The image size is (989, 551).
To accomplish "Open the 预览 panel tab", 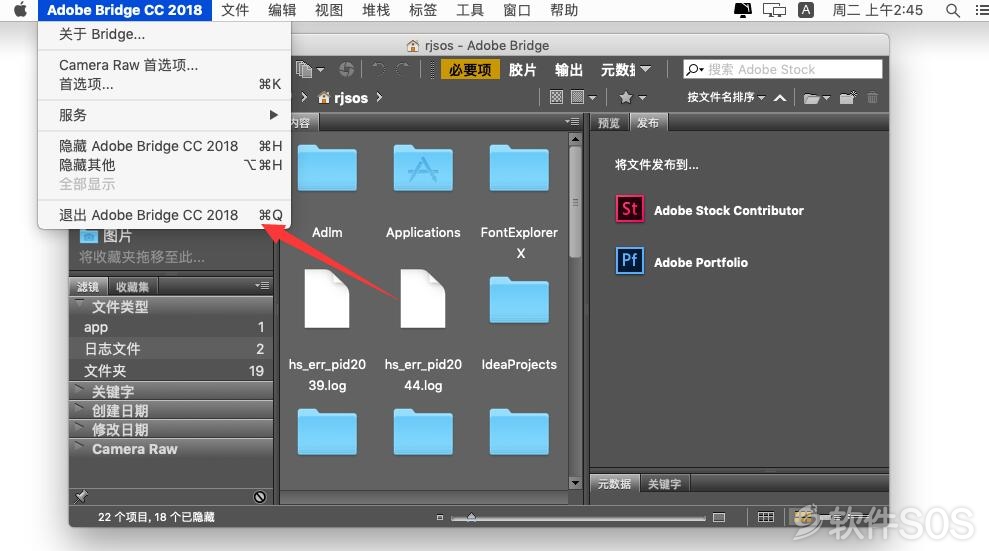I will 609,123.
